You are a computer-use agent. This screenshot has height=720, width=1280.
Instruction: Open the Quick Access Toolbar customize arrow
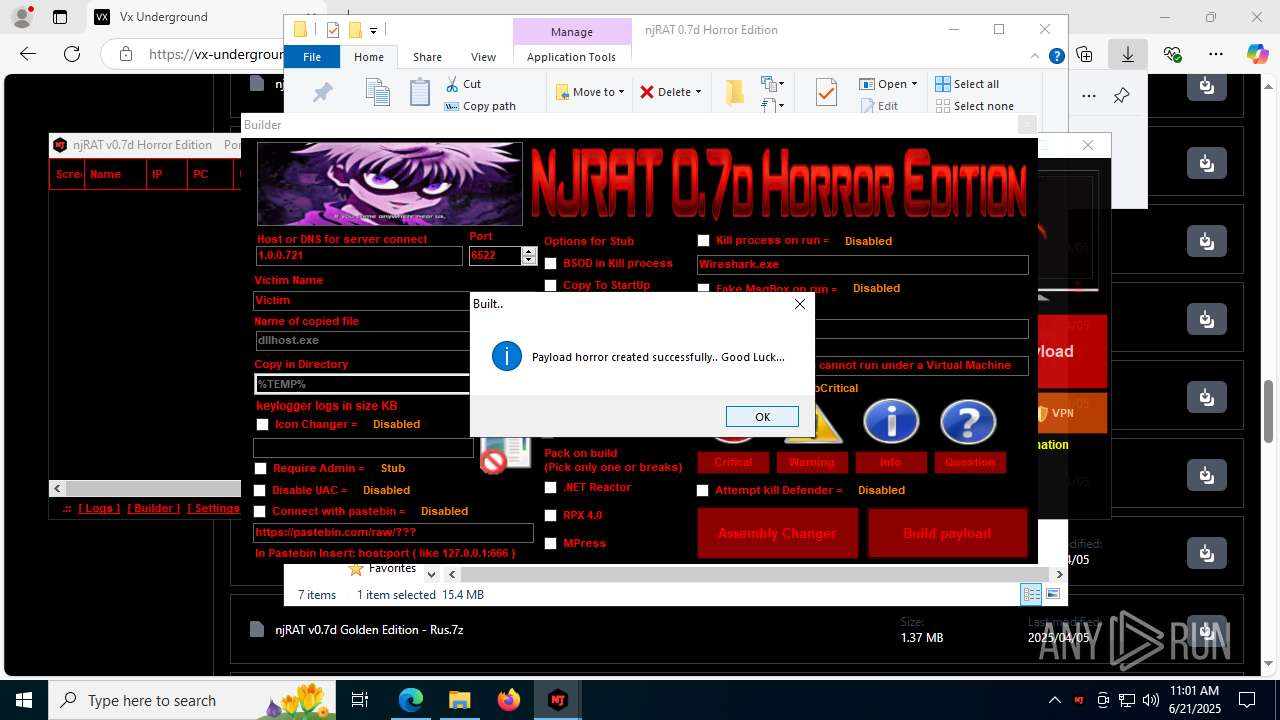[373, 30]
